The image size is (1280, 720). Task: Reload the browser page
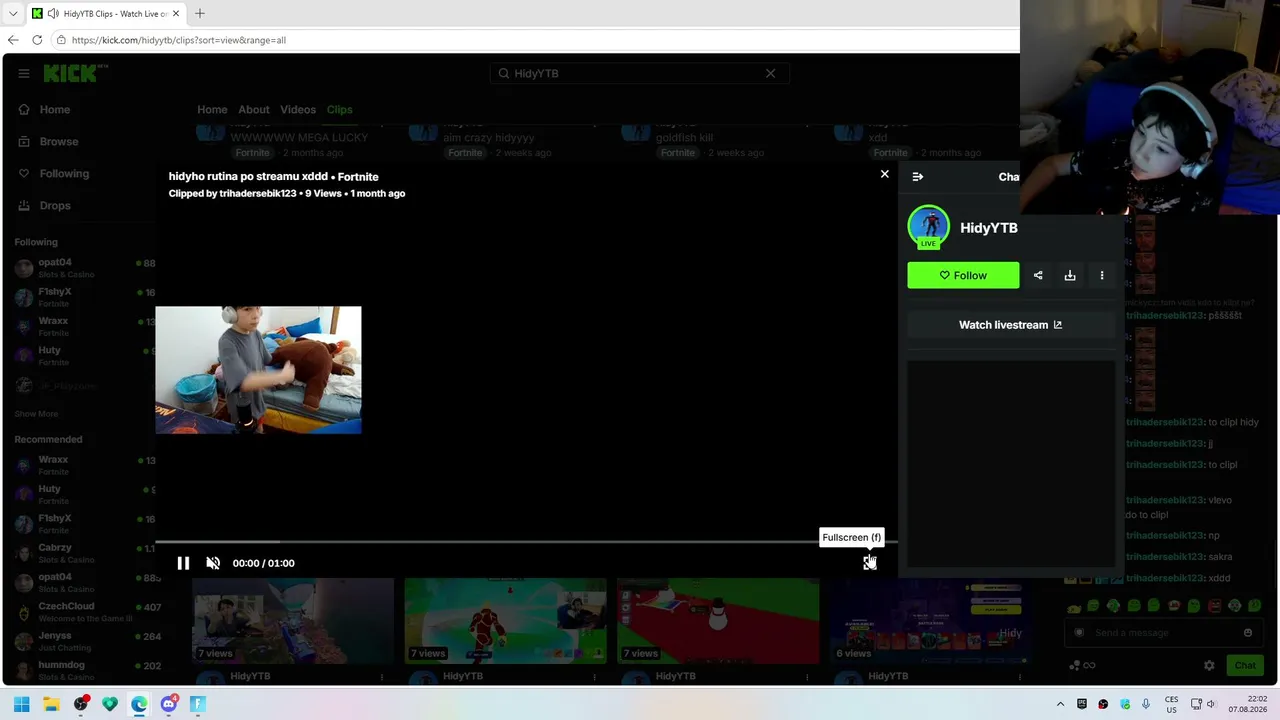[x=37, y=40]
